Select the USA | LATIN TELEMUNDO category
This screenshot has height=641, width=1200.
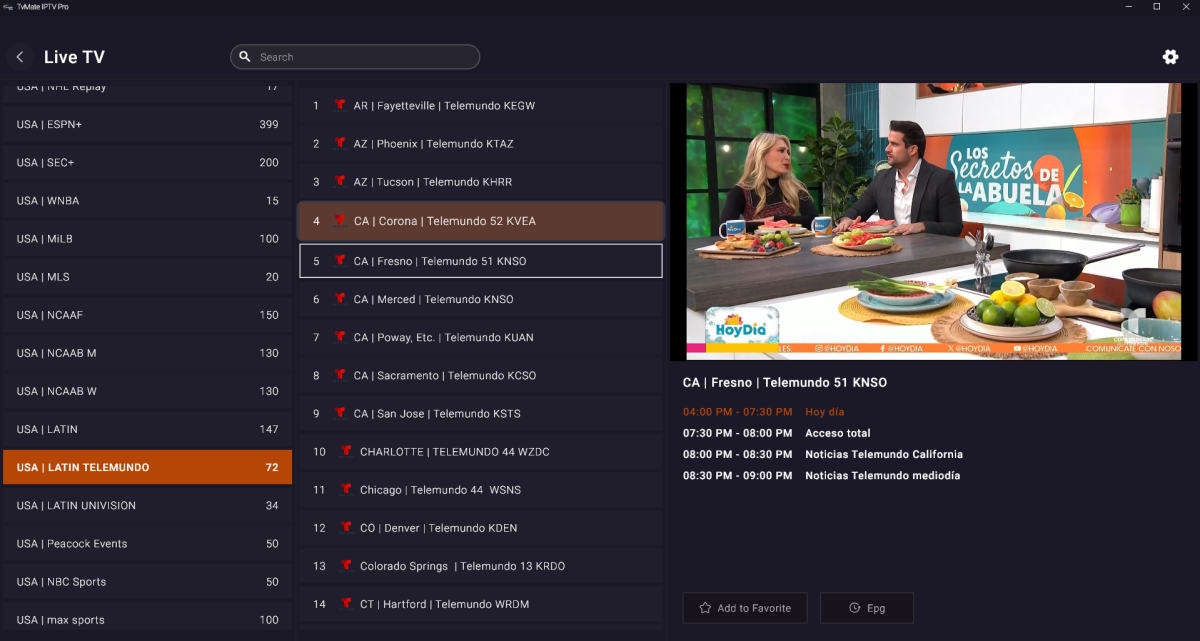(147, 467)
